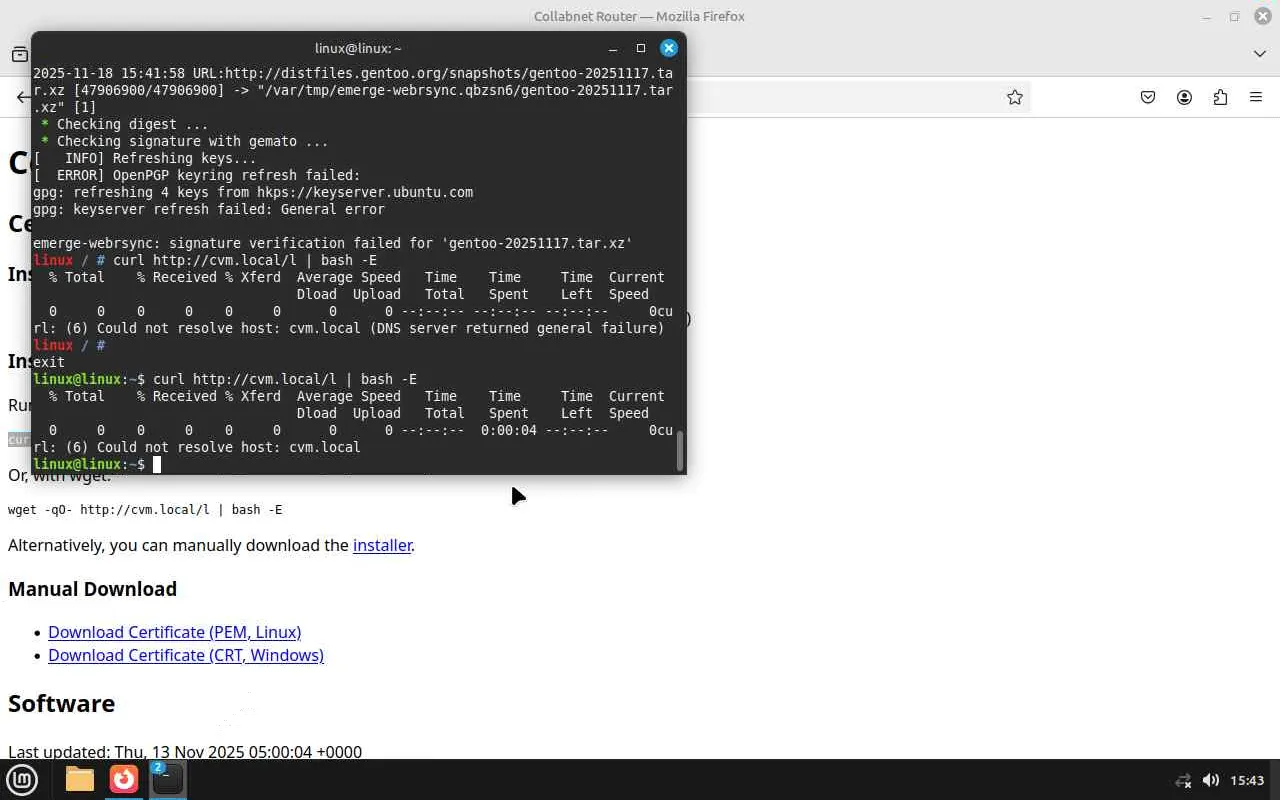The width and height of the screenshot is (1280, 800).
Task: Click the terminal window's vertical scrollbar
Action: 680,451
